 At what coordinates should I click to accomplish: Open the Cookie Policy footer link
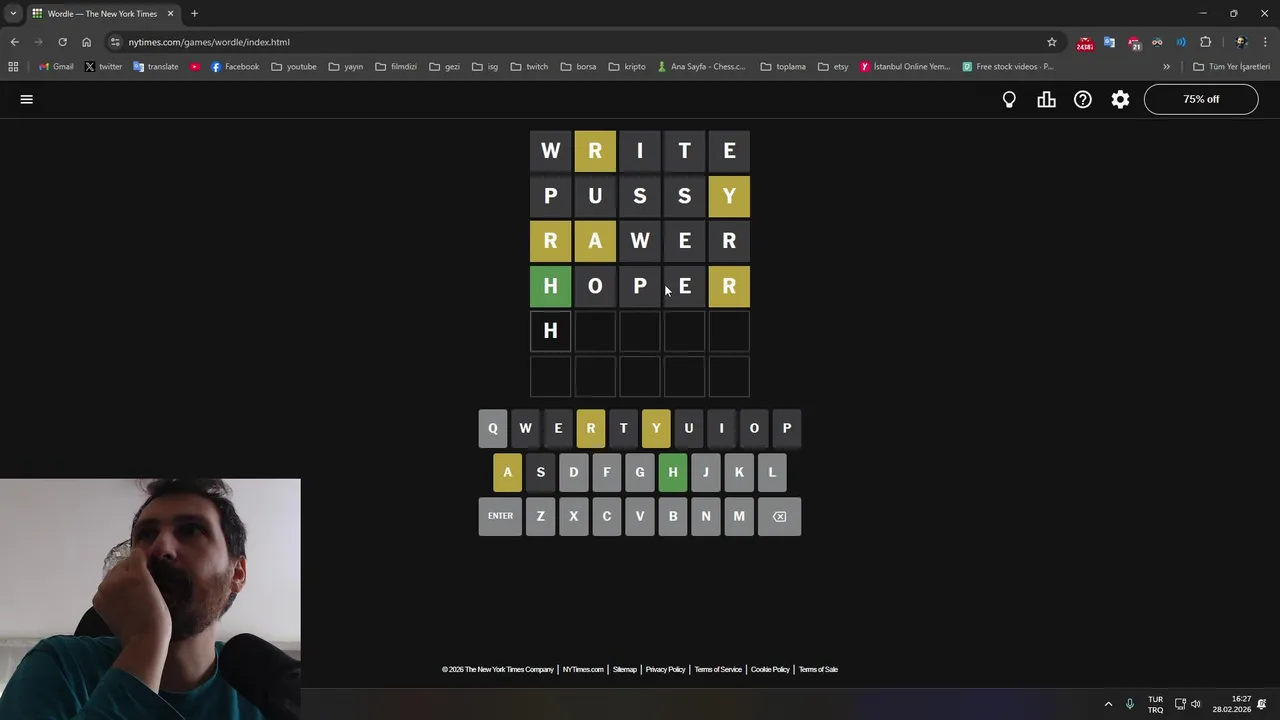point(770,669)
